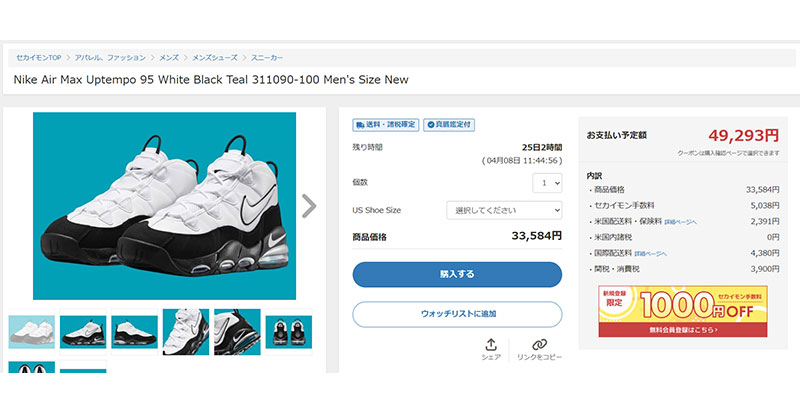Click the 1000円OFF registration banner
Screen dimensions: 800x413
tap(683, 312)
